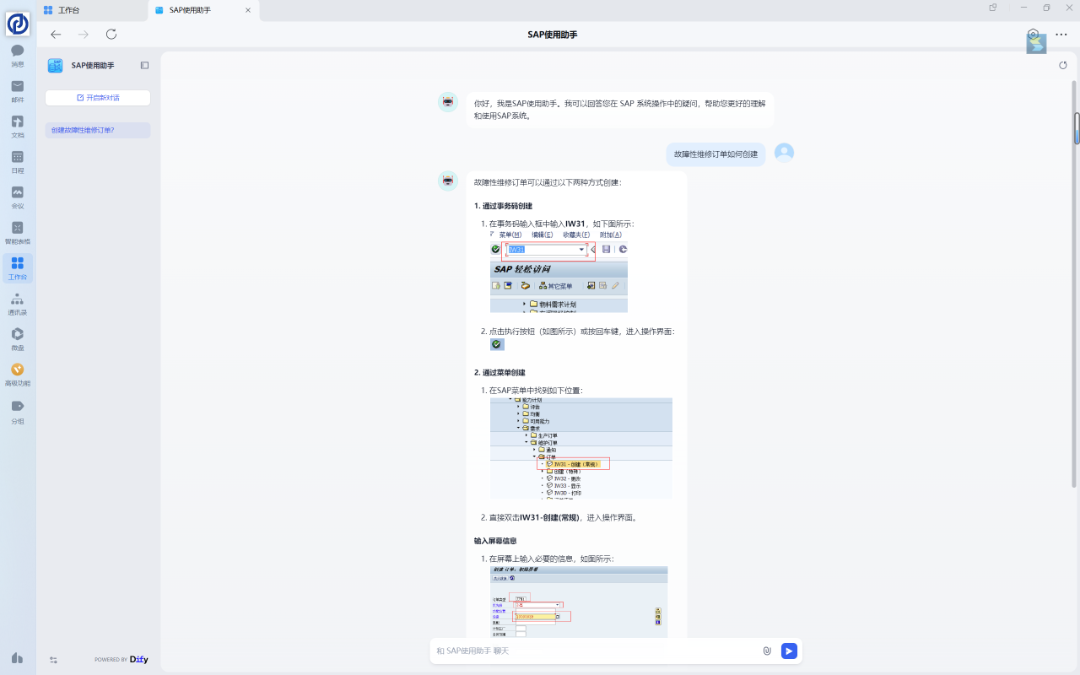Focus the 和 SAP使用助手 聊天 input box
This screenshot has height=675, width=1080.
[596, 651]
